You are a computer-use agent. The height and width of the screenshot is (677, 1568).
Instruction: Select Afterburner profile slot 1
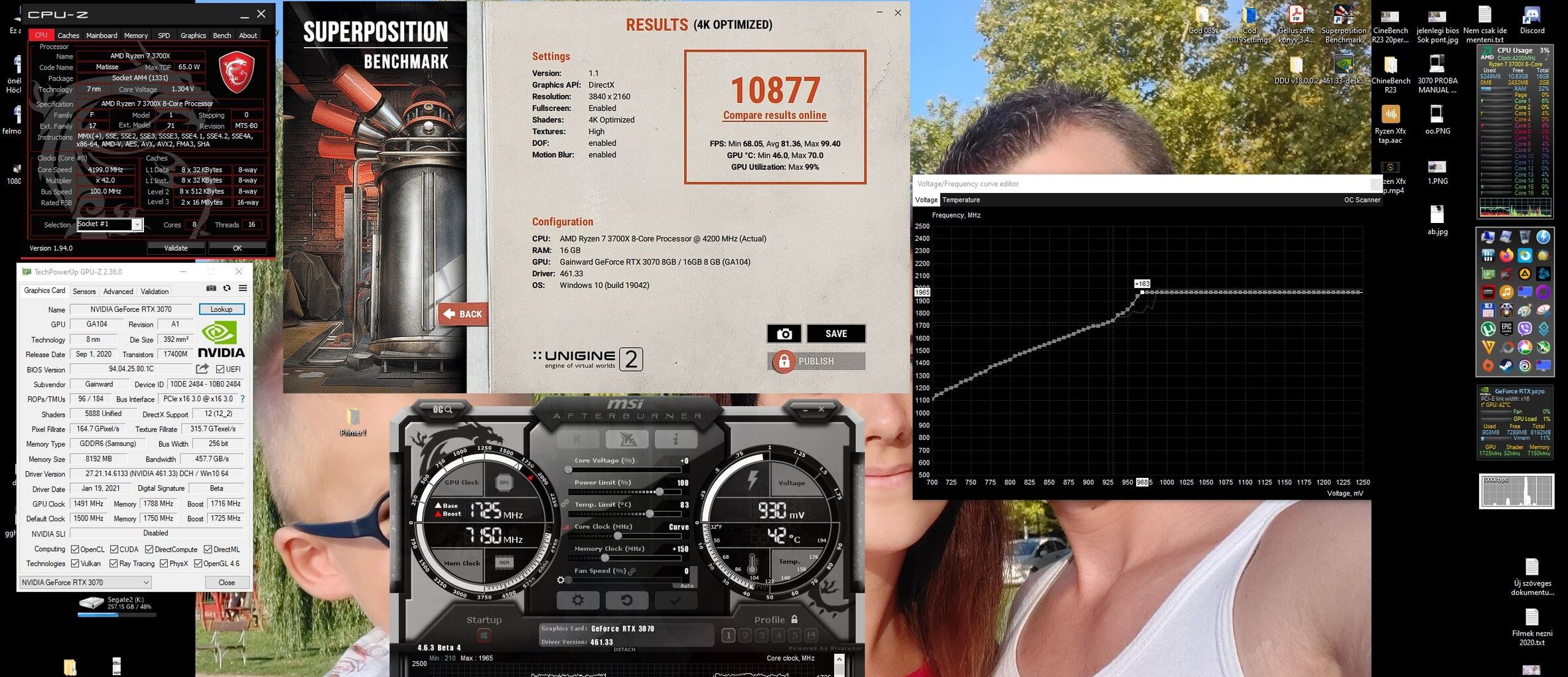(x=728, y=636)
